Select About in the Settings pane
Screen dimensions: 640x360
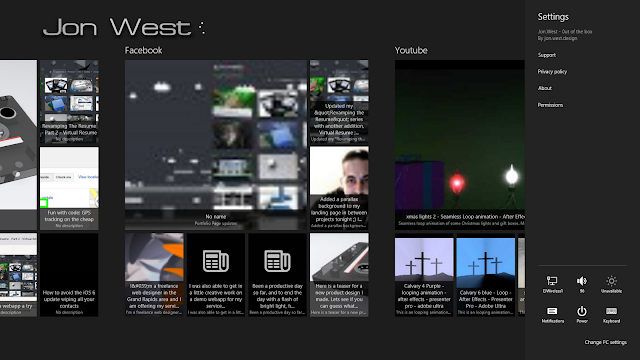(544, 88)
